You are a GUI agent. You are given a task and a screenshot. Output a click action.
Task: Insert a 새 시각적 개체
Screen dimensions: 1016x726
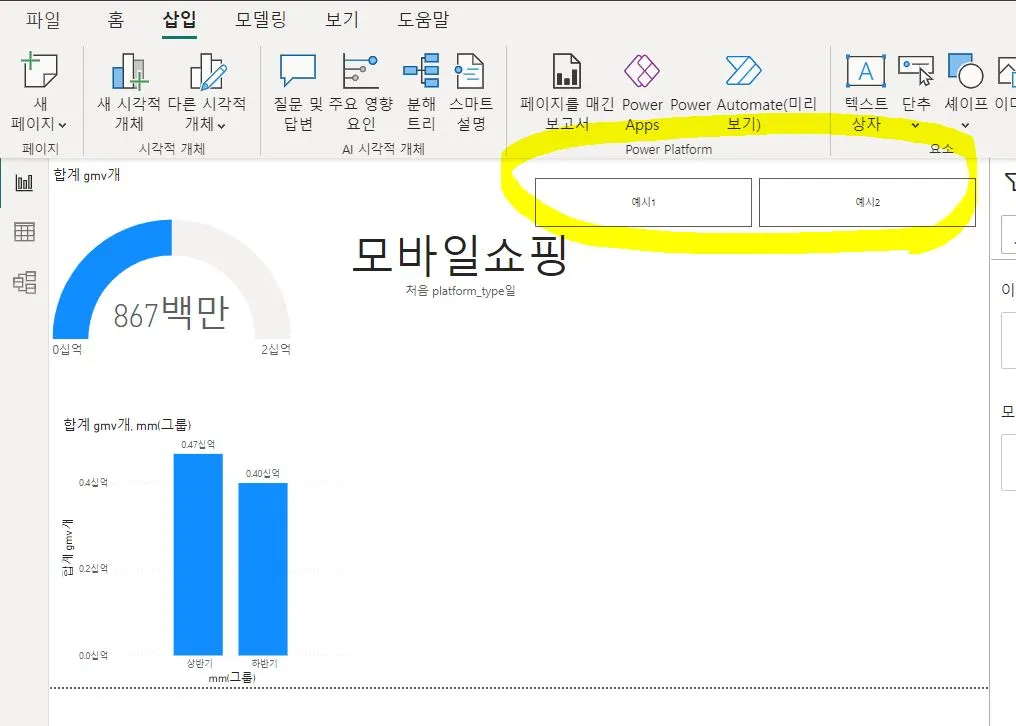pos(129,91)
